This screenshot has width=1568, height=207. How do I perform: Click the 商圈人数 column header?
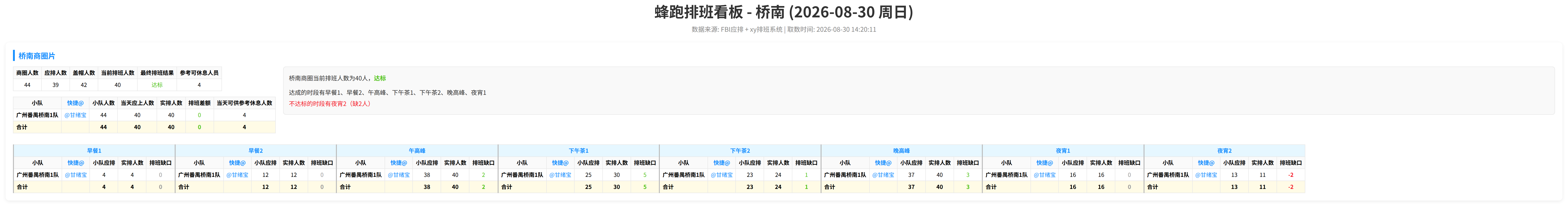pos(27,73)
